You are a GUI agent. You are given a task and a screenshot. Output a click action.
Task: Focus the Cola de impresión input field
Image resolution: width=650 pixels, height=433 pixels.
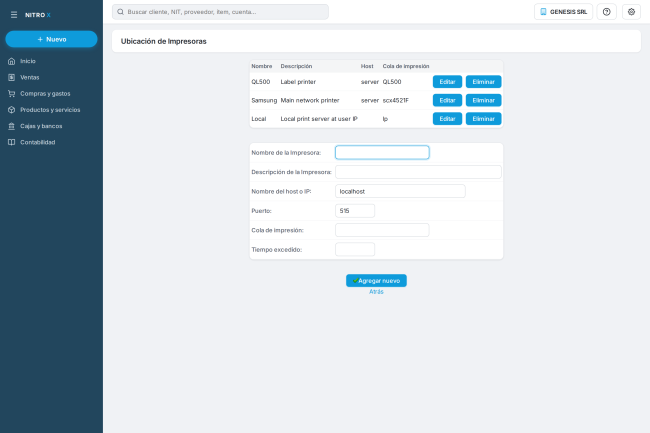pyautogui.click(x=382, y=230)
